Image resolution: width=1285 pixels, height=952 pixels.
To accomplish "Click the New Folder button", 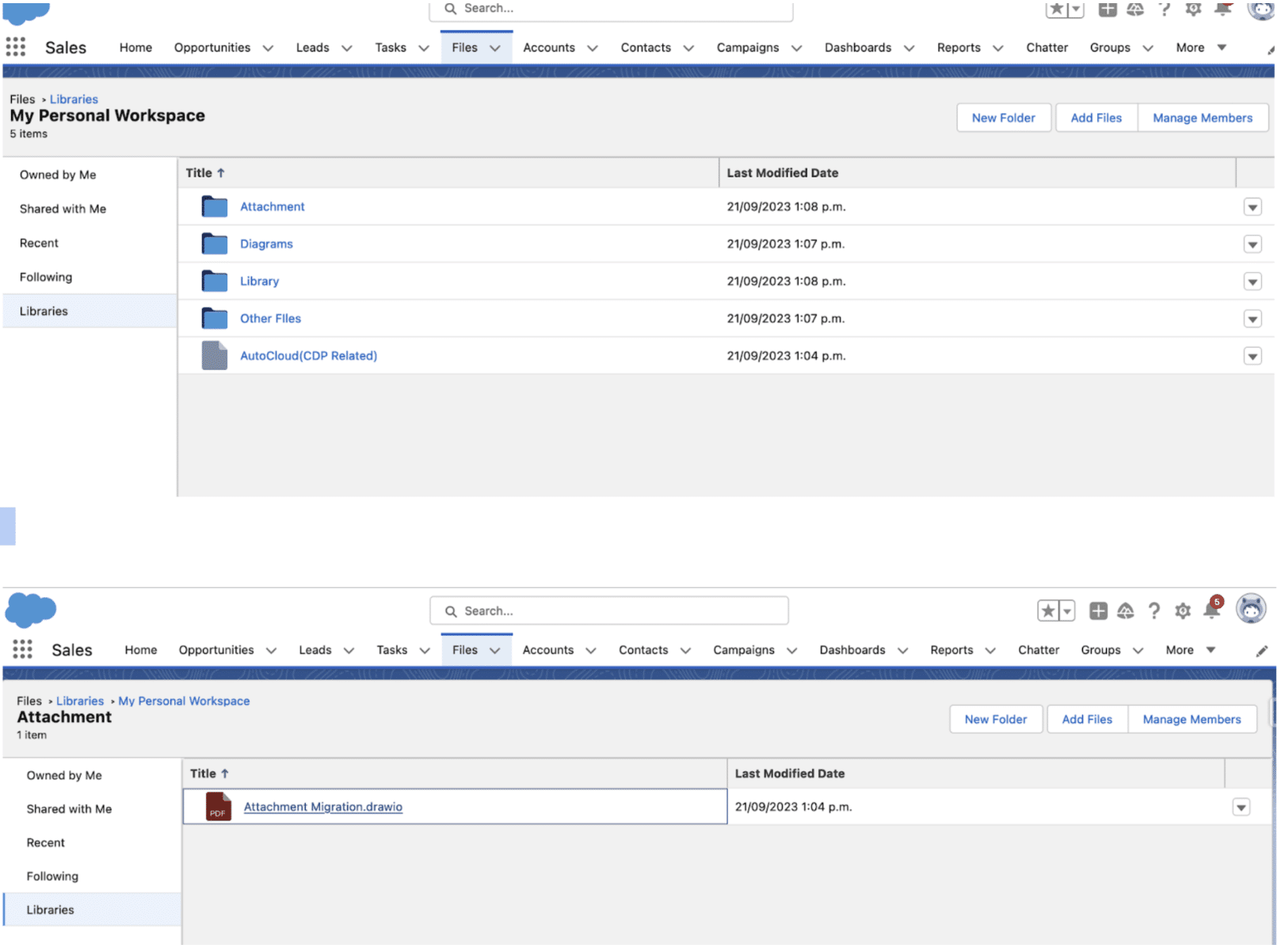I will [1003, 117].
